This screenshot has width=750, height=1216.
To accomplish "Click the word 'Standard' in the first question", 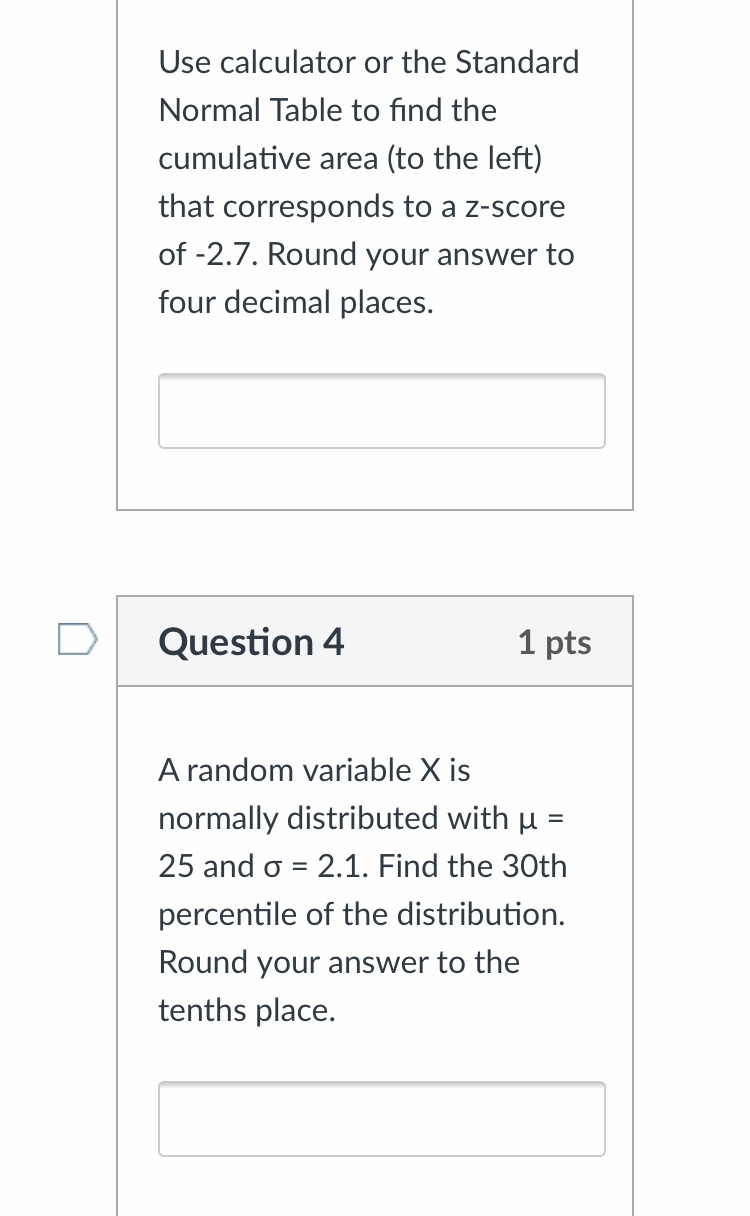I will pyautogui.click(x=517, y=62).
